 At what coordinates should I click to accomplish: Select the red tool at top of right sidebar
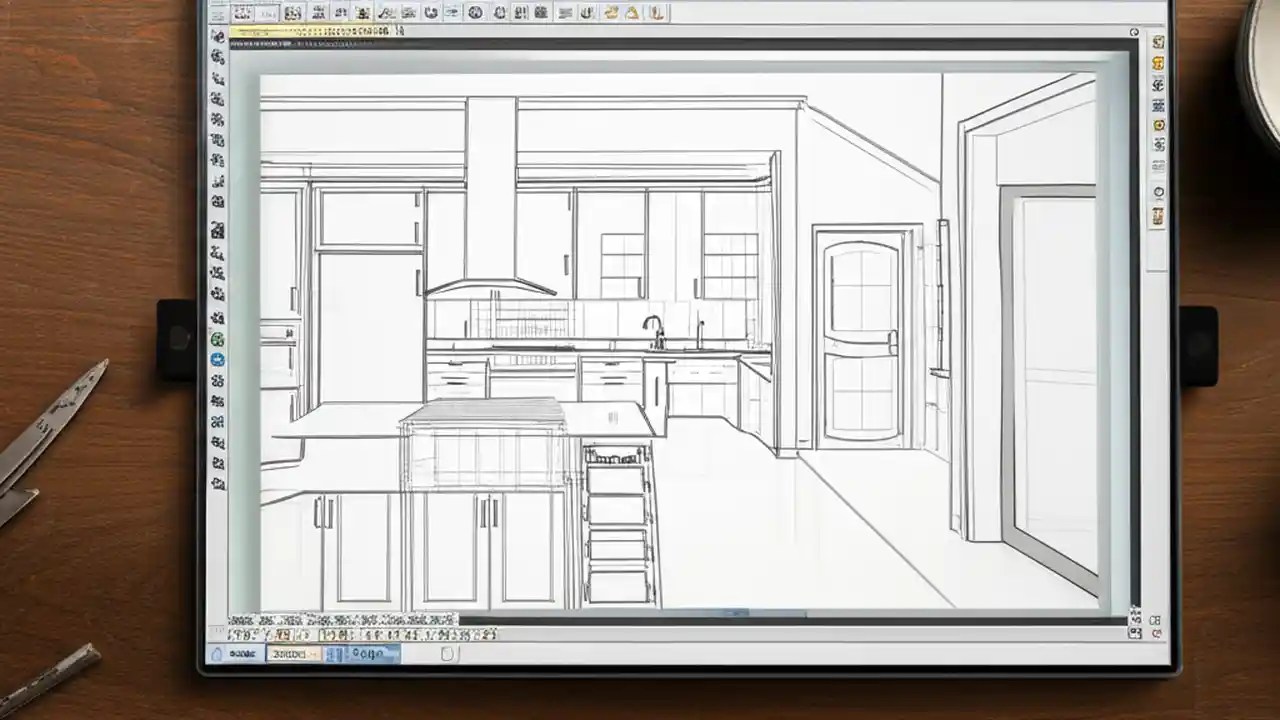[1158, 42]
